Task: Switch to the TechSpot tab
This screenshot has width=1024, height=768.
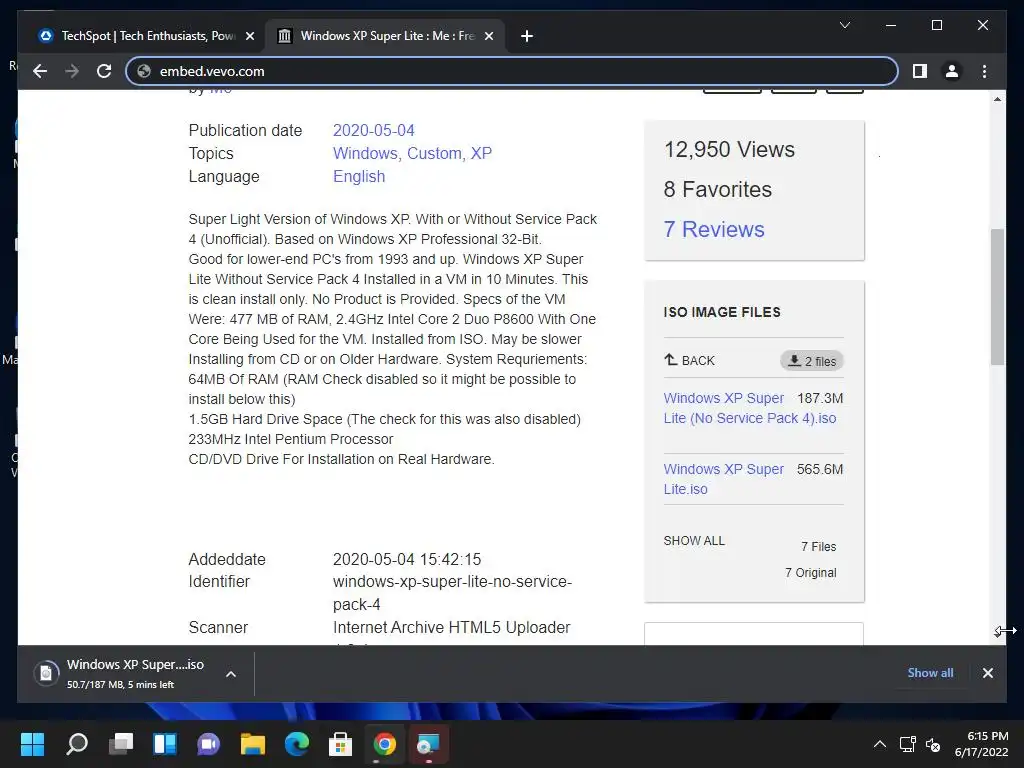Action: [146, 36]
